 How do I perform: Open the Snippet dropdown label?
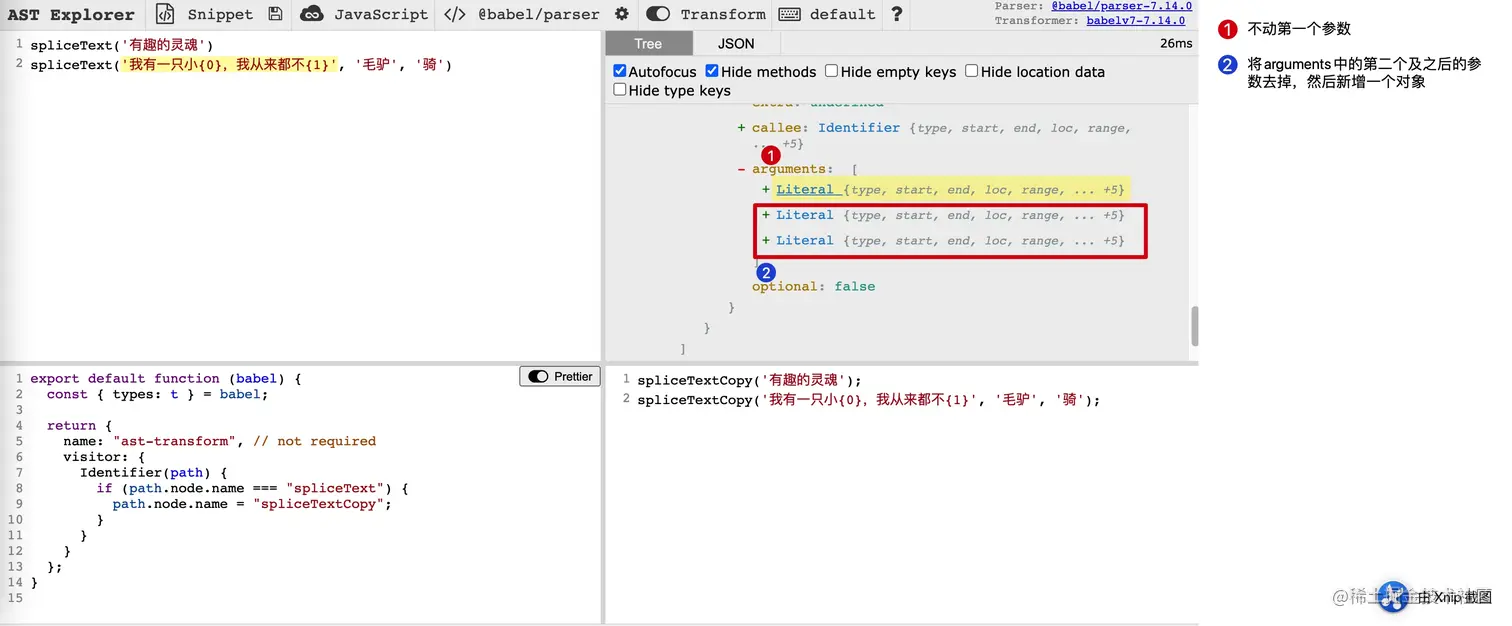pos(220,14)
